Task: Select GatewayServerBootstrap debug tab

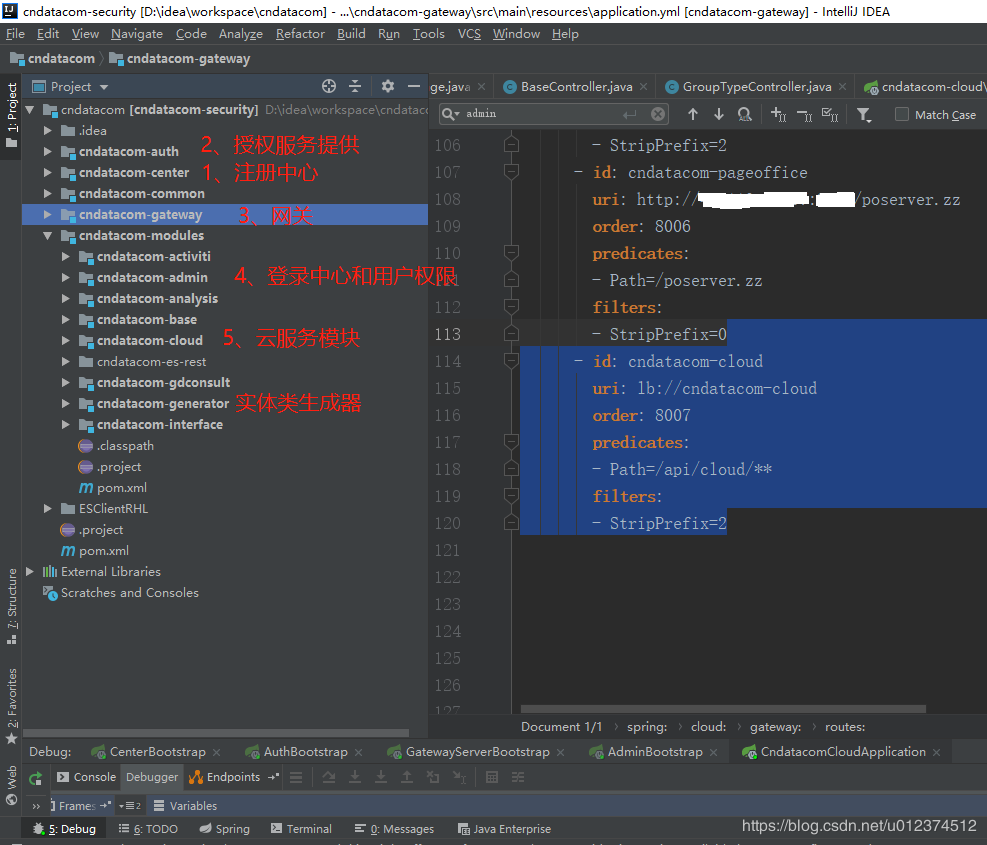Action: [x=477, y=752]
